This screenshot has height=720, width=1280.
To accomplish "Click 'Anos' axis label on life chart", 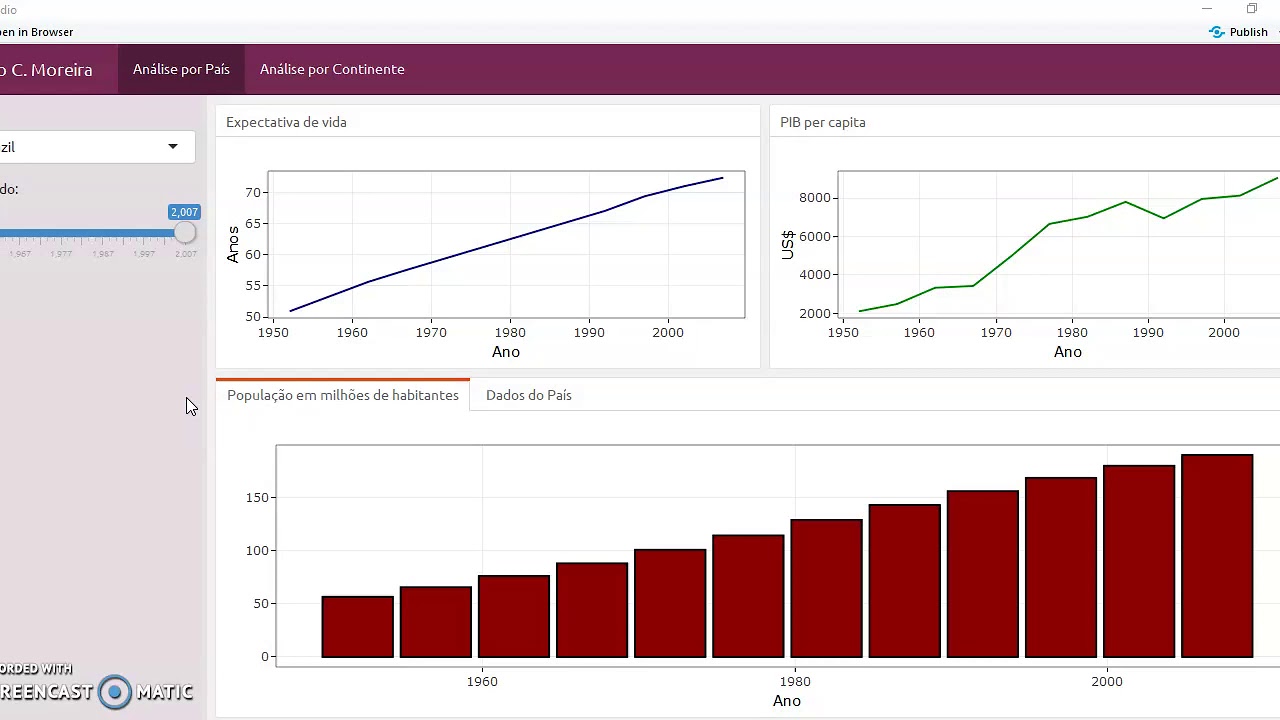I will [233, 244].
